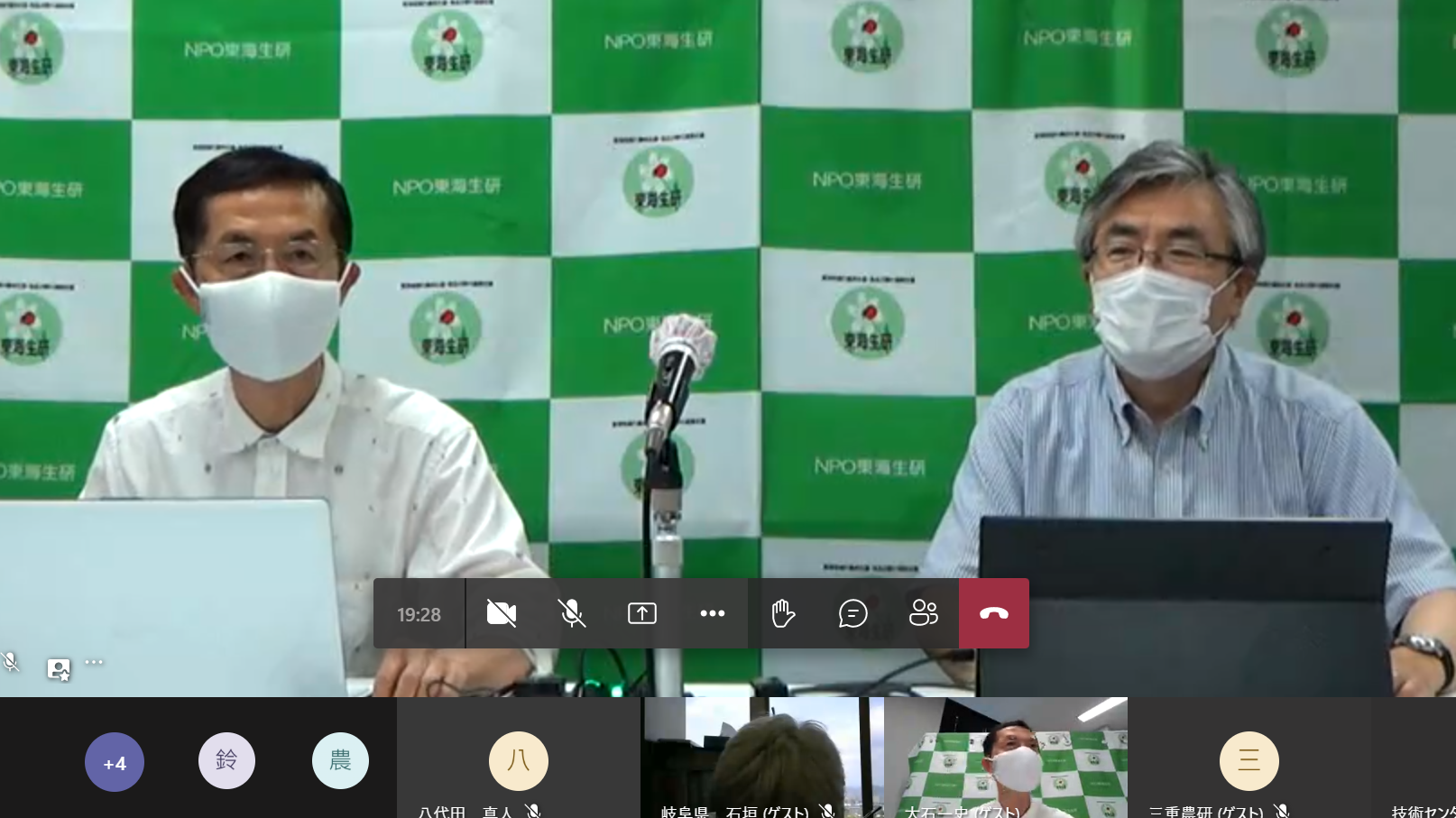Raise your hand in the meeting
Screen dimensions: 1456x818
(783, 613)
